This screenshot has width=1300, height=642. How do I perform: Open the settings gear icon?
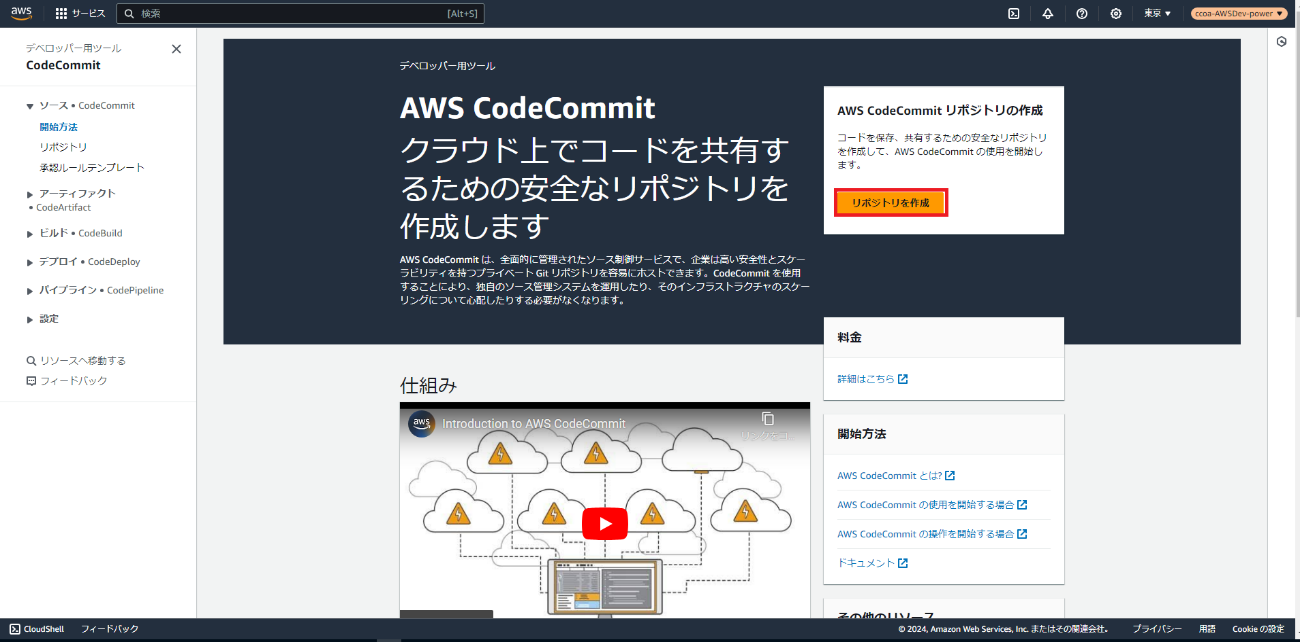click(x=1116, y=13)
